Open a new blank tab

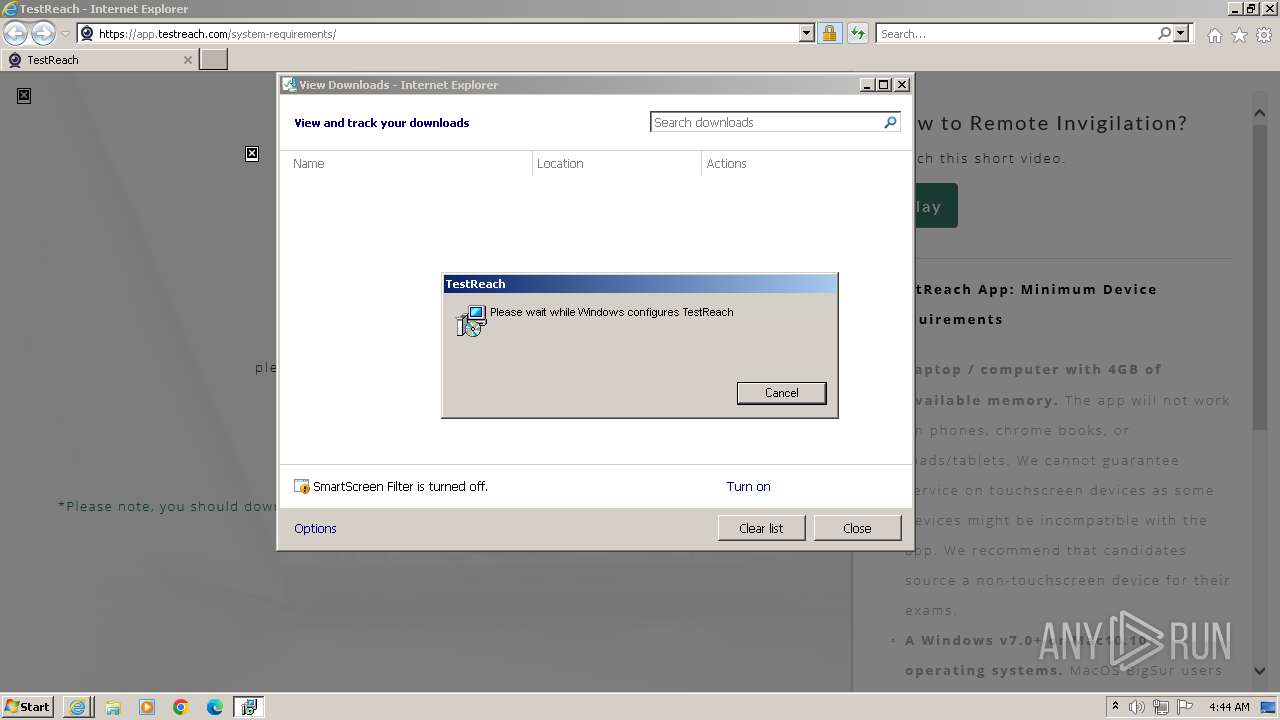214,59
